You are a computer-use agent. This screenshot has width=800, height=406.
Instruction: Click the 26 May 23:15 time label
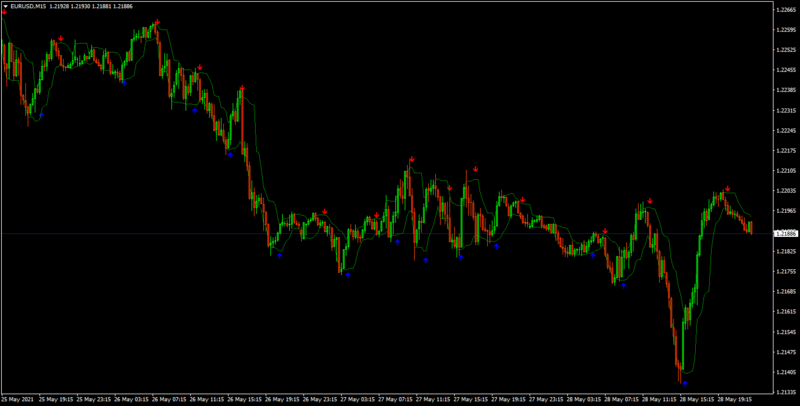point(320,399)
